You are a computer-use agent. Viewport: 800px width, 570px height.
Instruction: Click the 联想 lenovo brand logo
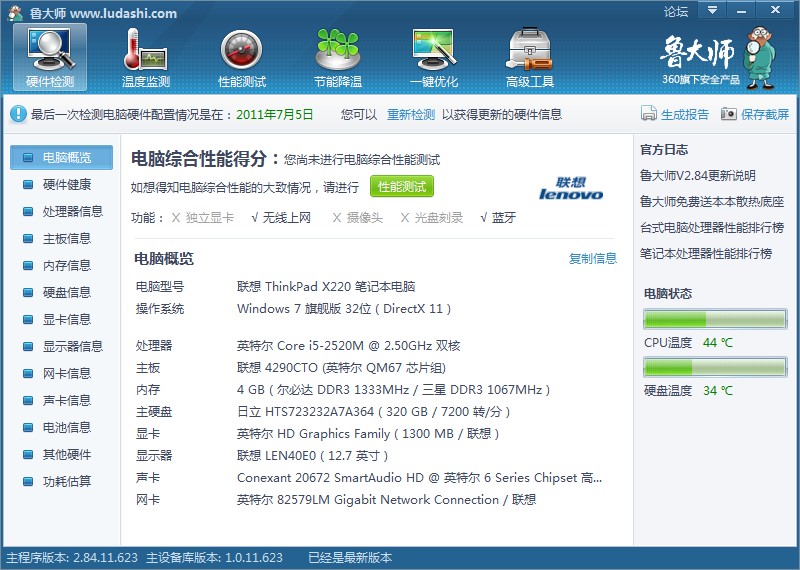[x=571, y=188]
